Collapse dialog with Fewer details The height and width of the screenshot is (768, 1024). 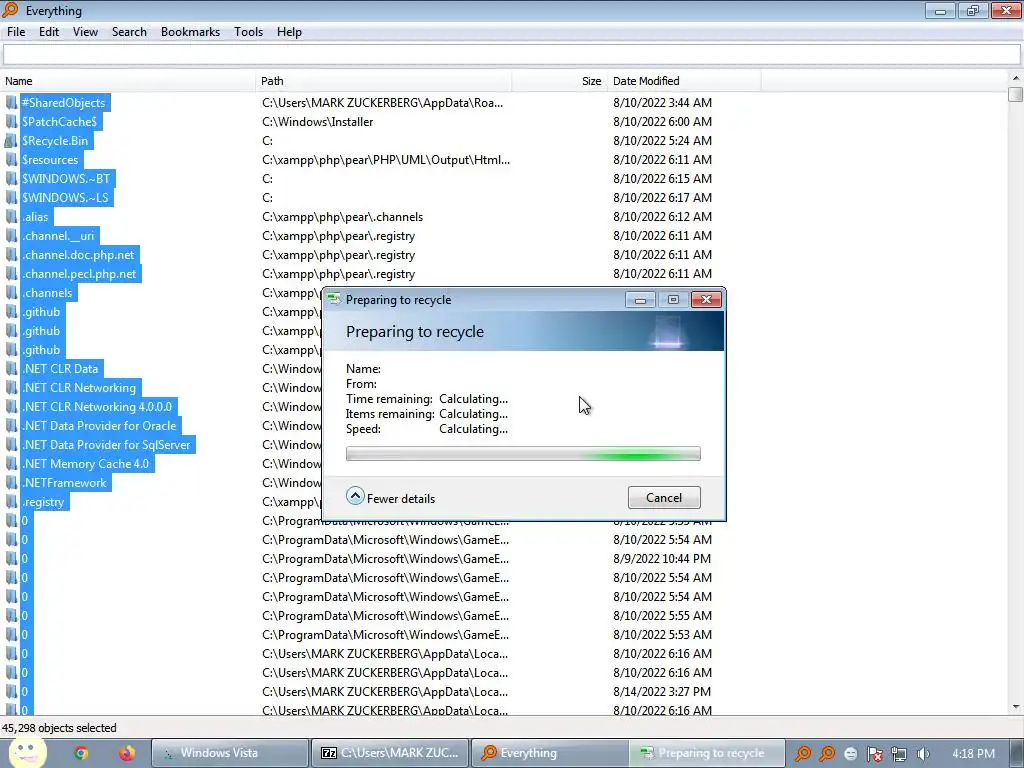[391, 498]
